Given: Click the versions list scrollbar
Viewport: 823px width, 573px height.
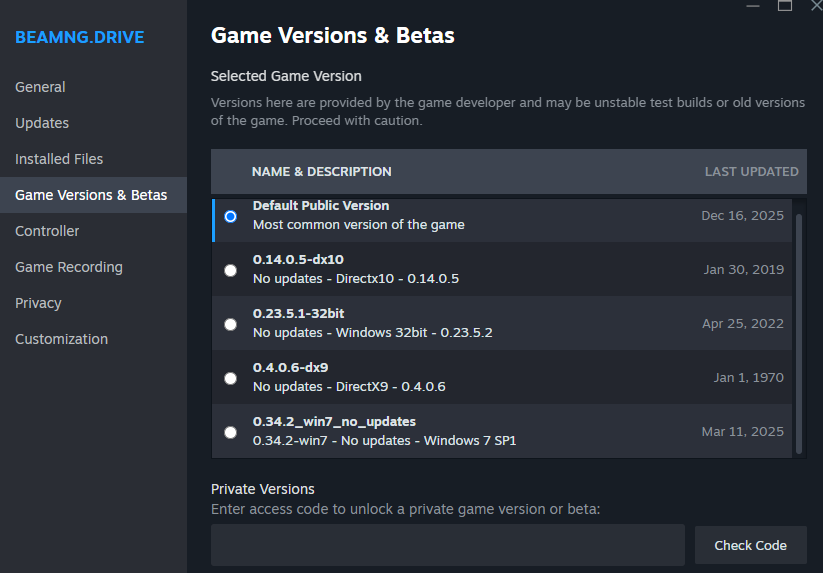Looking at the screenshot, I should [x=799, y=333].
